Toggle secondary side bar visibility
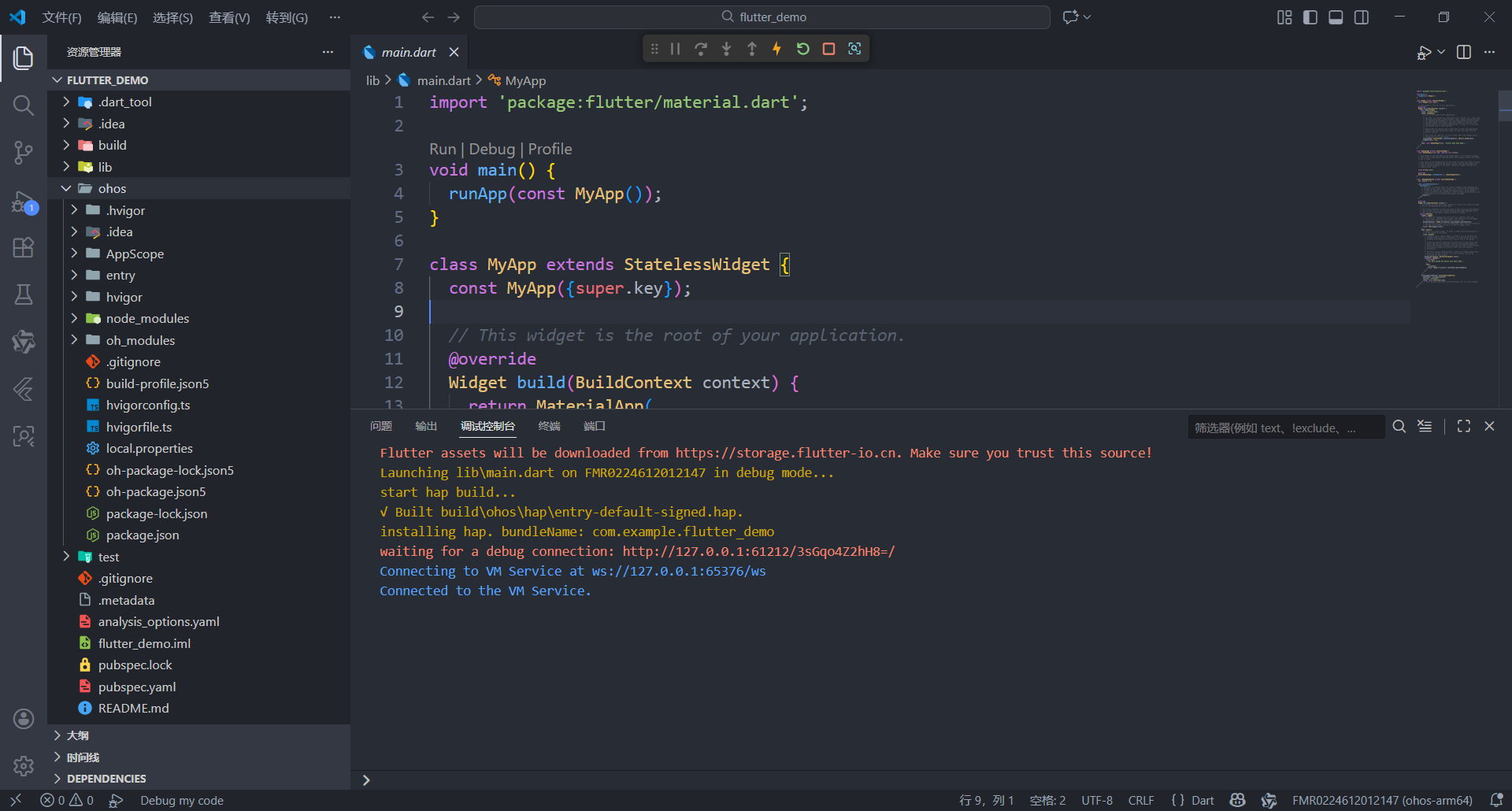 click(1362, 17)
